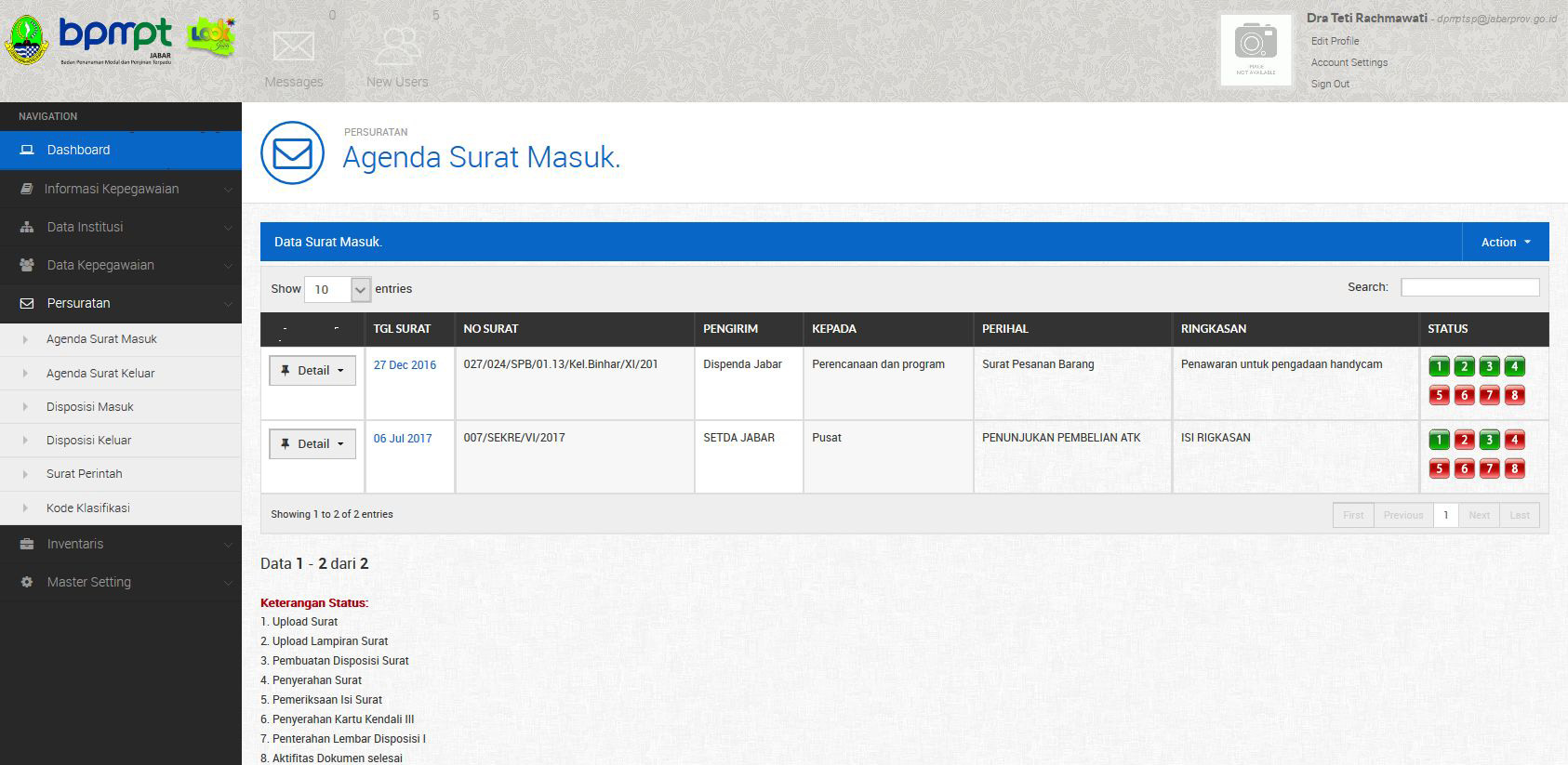Click the large Agenda Surat Masuk envelope icon
Viewport: 1568px width, 765px height.
[x=292, y=153]
